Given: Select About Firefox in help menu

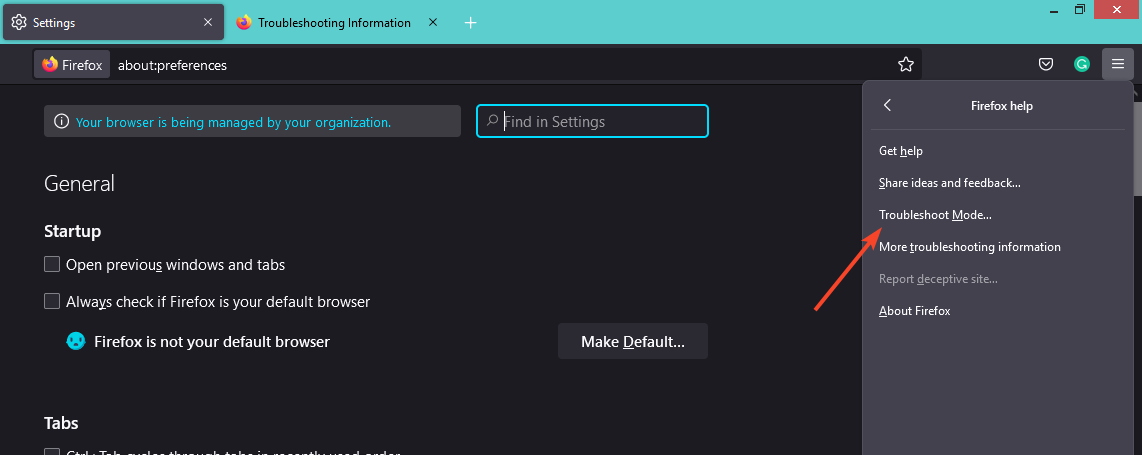Looking at the screenshot, I should [x=914, y=311].
